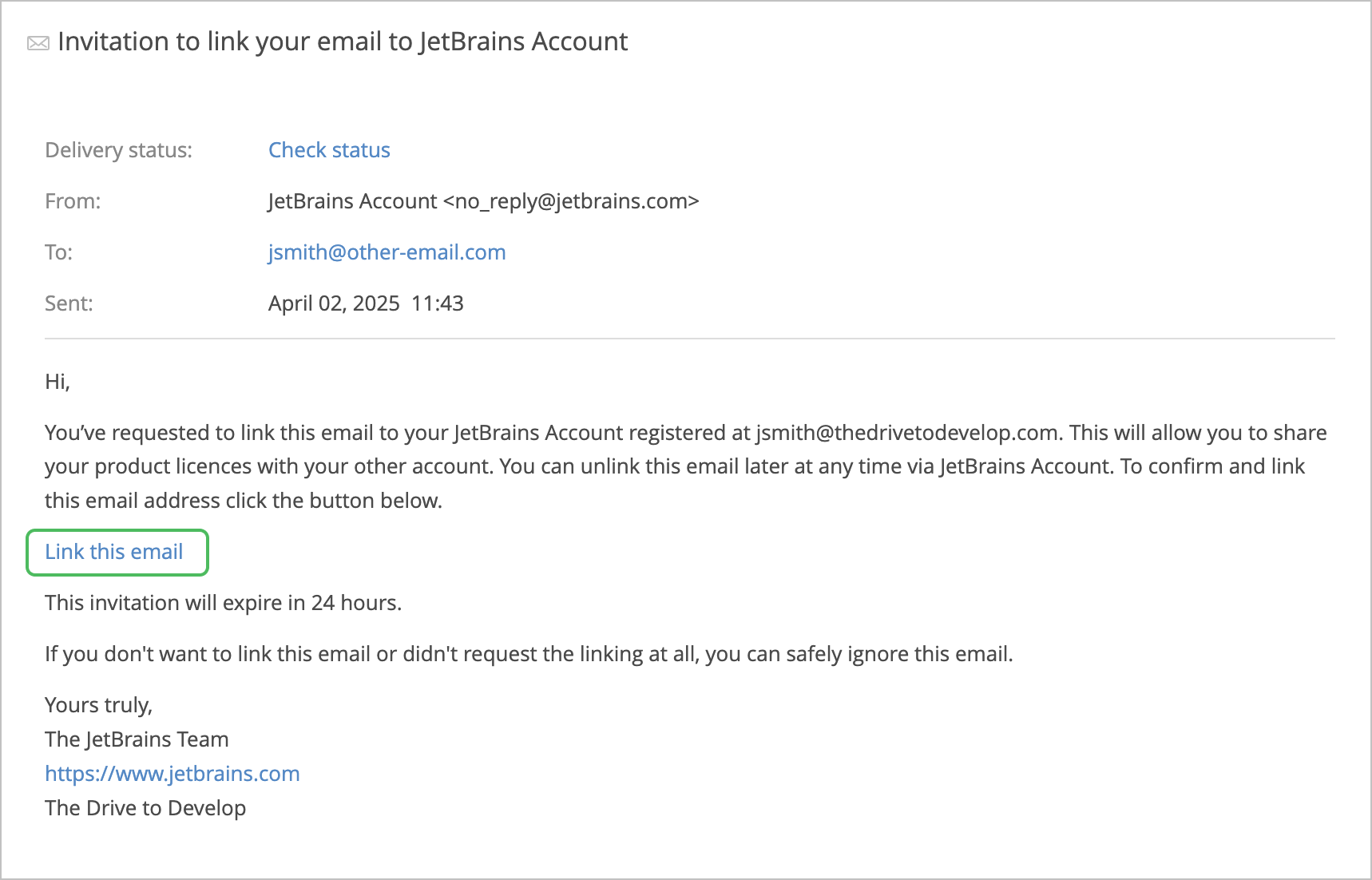Click the jsmith@thedrivetodevelop.com address in body
Image resolution: width=1372 pixels, height=880 pixels.
(x=907, y=433)
